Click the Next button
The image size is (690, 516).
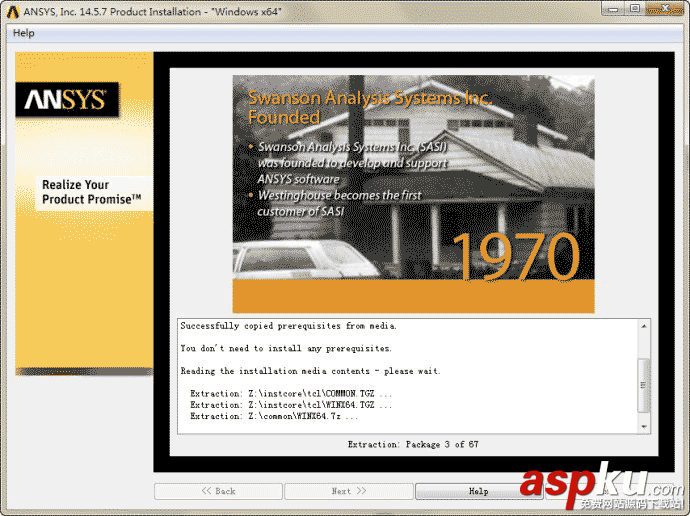[x=349, y=491]
